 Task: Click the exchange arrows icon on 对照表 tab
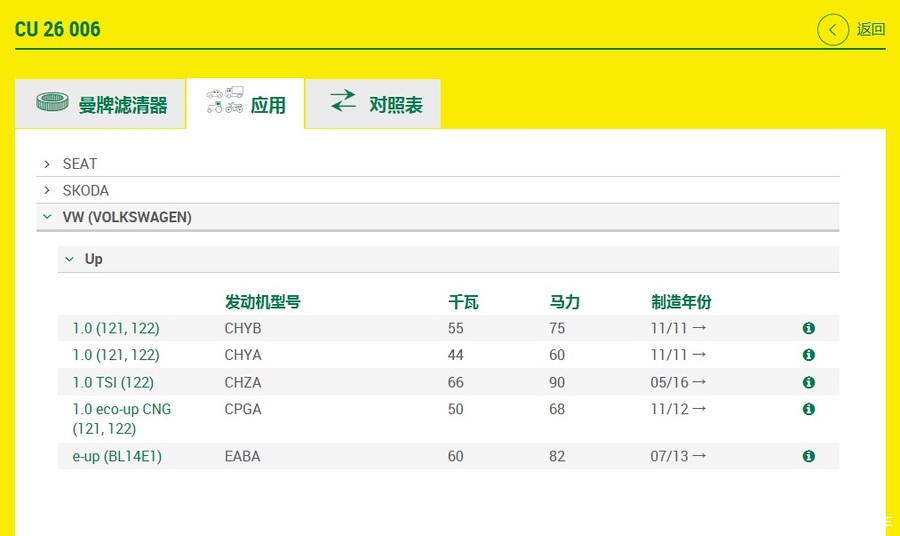[x=343, y=101]
